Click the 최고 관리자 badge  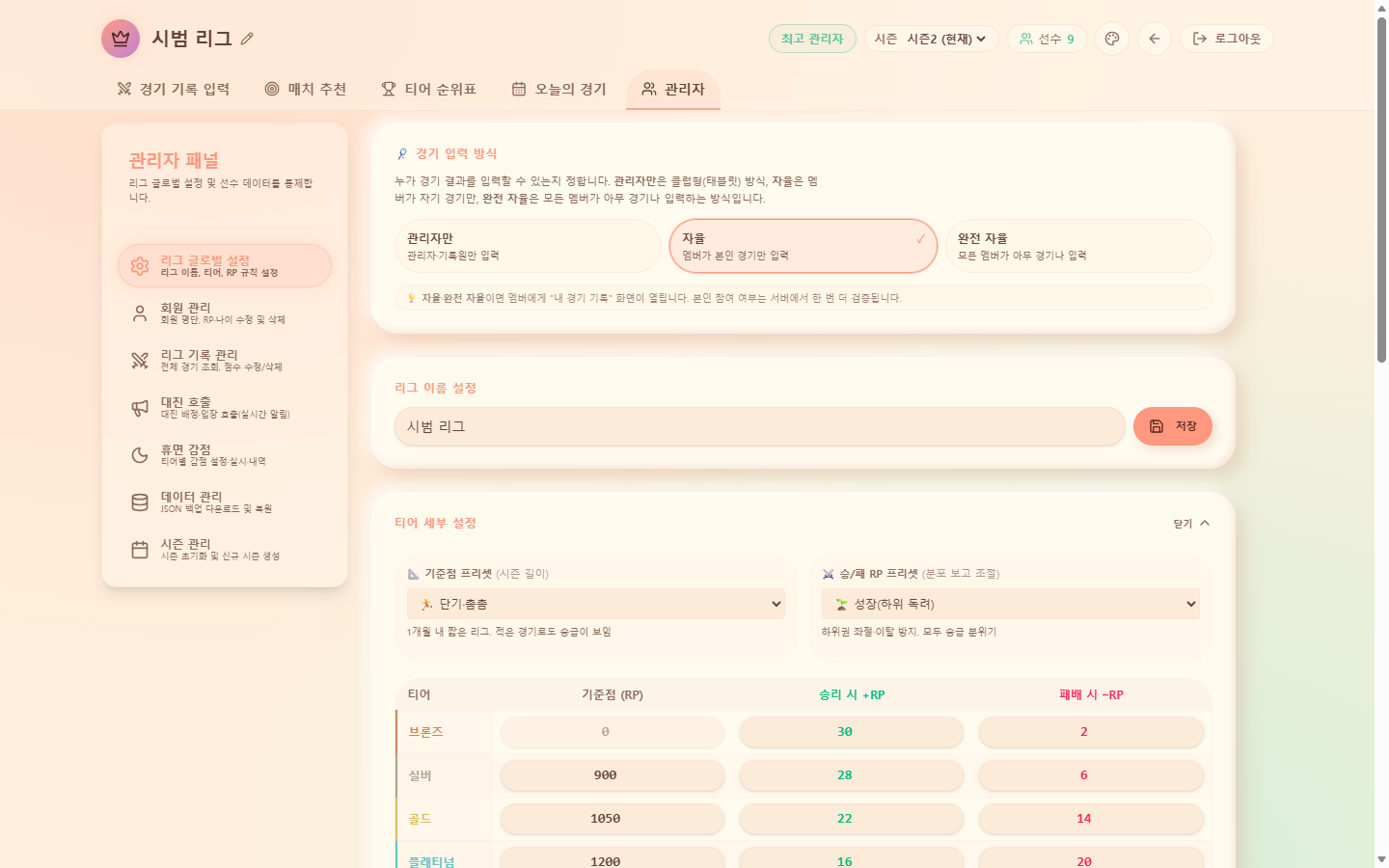pos(812,39)
